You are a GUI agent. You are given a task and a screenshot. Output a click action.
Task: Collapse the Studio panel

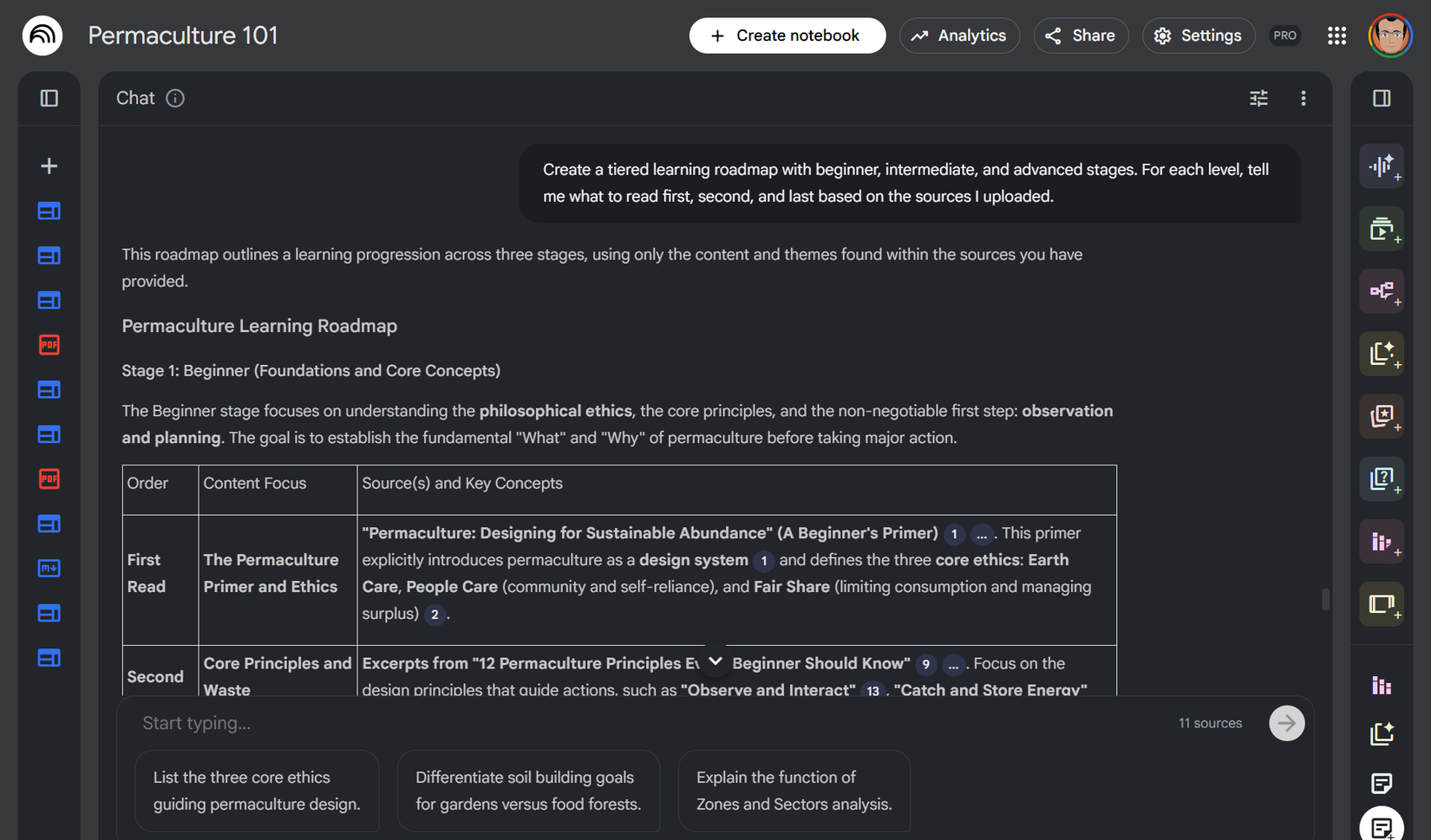[1381, 99]
